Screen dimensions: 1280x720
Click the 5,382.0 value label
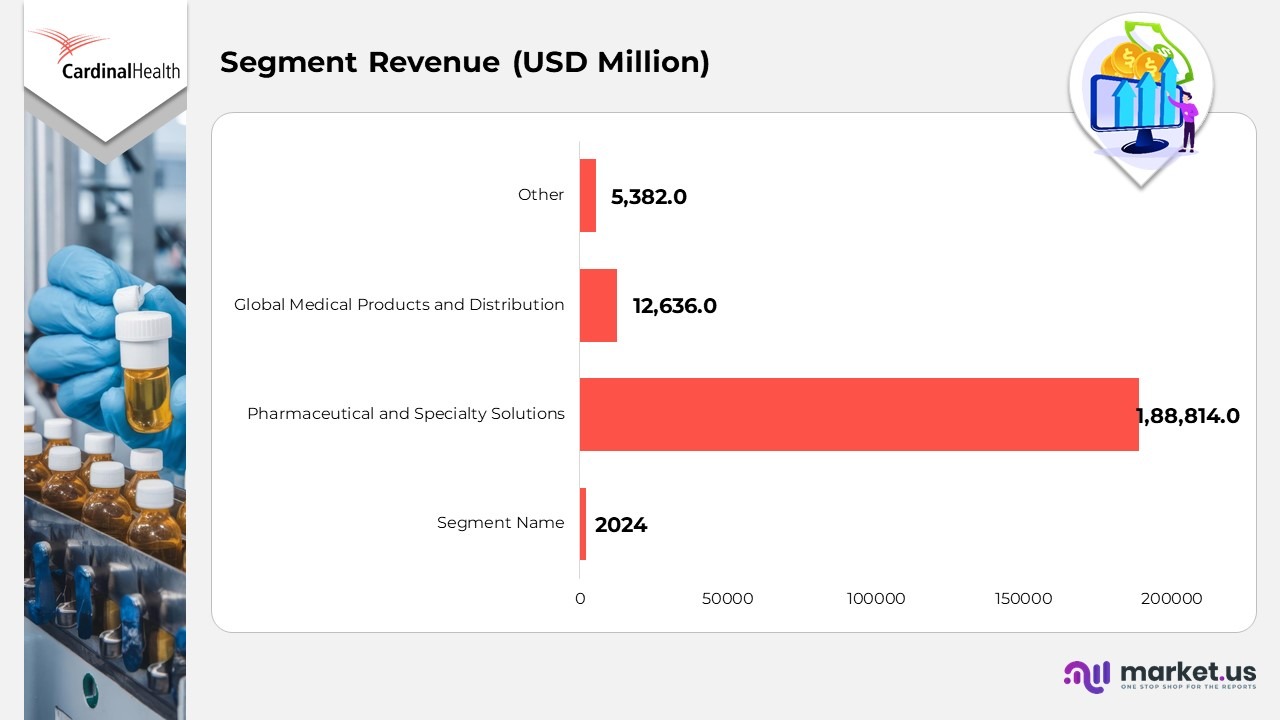pos(649,197)
